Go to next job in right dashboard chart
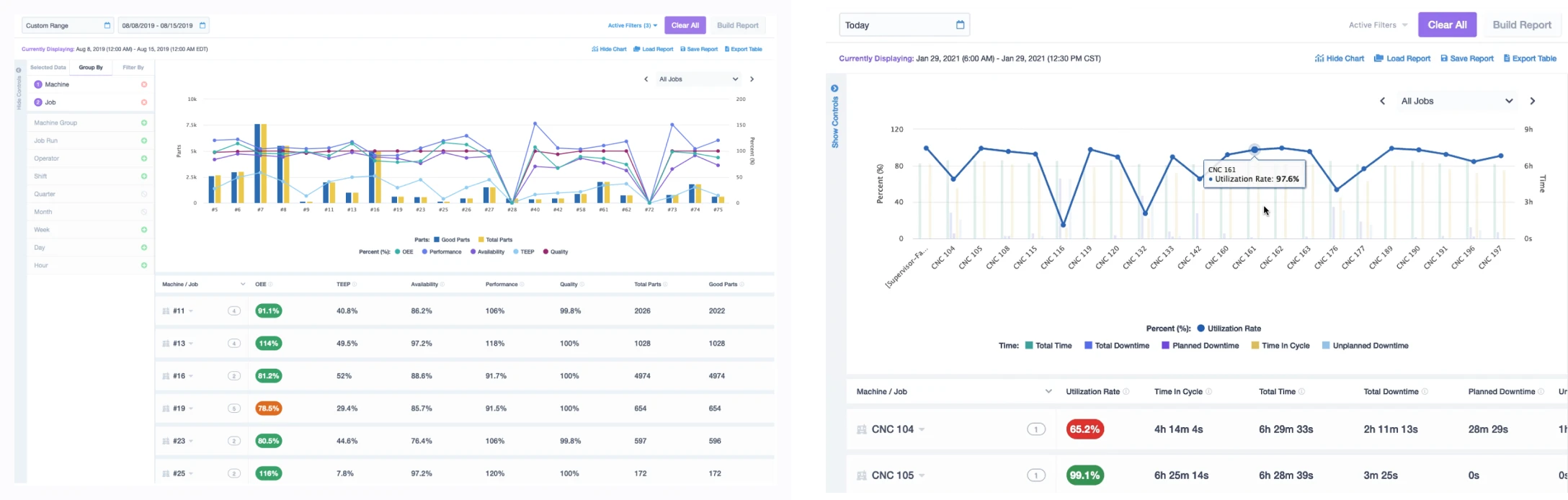This screenshot has height=500, width=1568. coord(1533,101)
